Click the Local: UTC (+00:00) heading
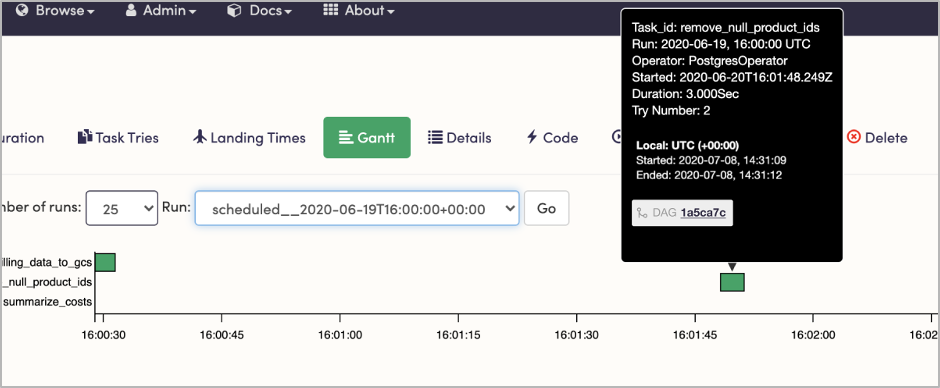Viewport: 940px width, 388px height. tap(688, 145)
